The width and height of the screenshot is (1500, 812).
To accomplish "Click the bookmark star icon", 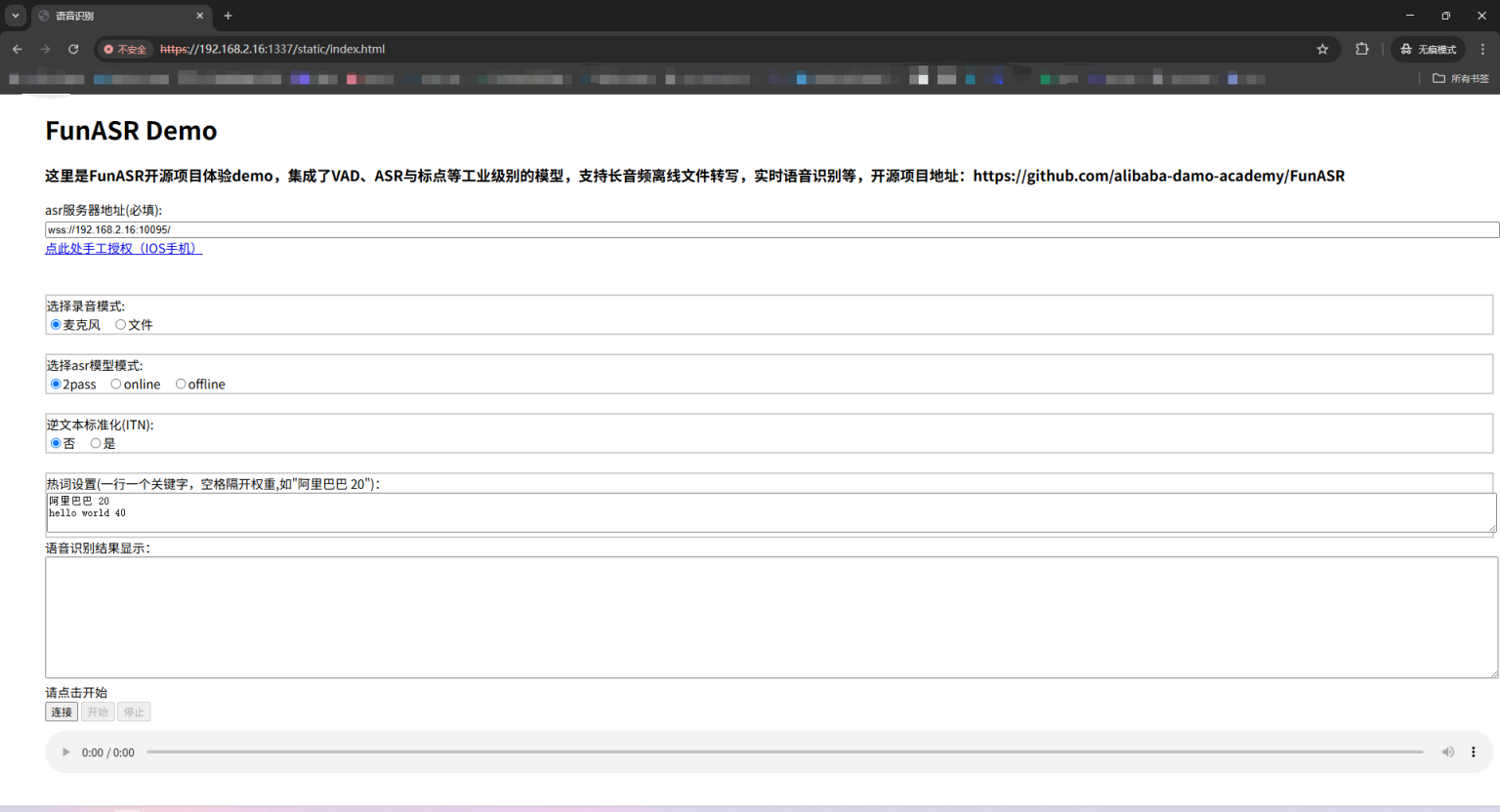I will [1322, 49].
